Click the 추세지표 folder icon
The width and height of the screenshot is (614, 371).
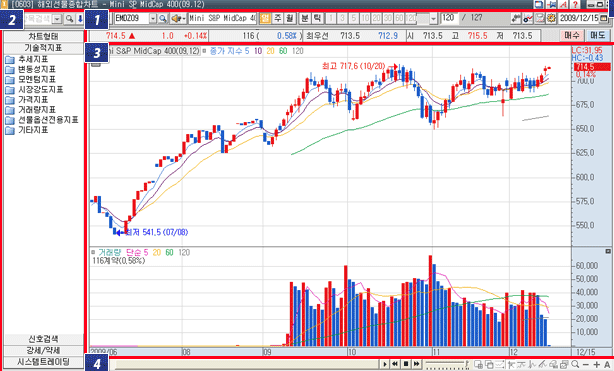pos(10,60)
